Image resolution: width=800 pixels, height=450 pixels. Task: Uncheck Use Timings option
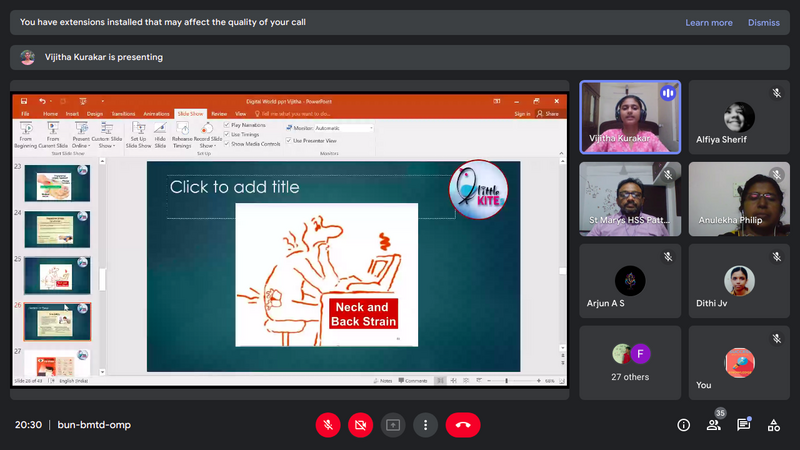(x=227, y=134)
